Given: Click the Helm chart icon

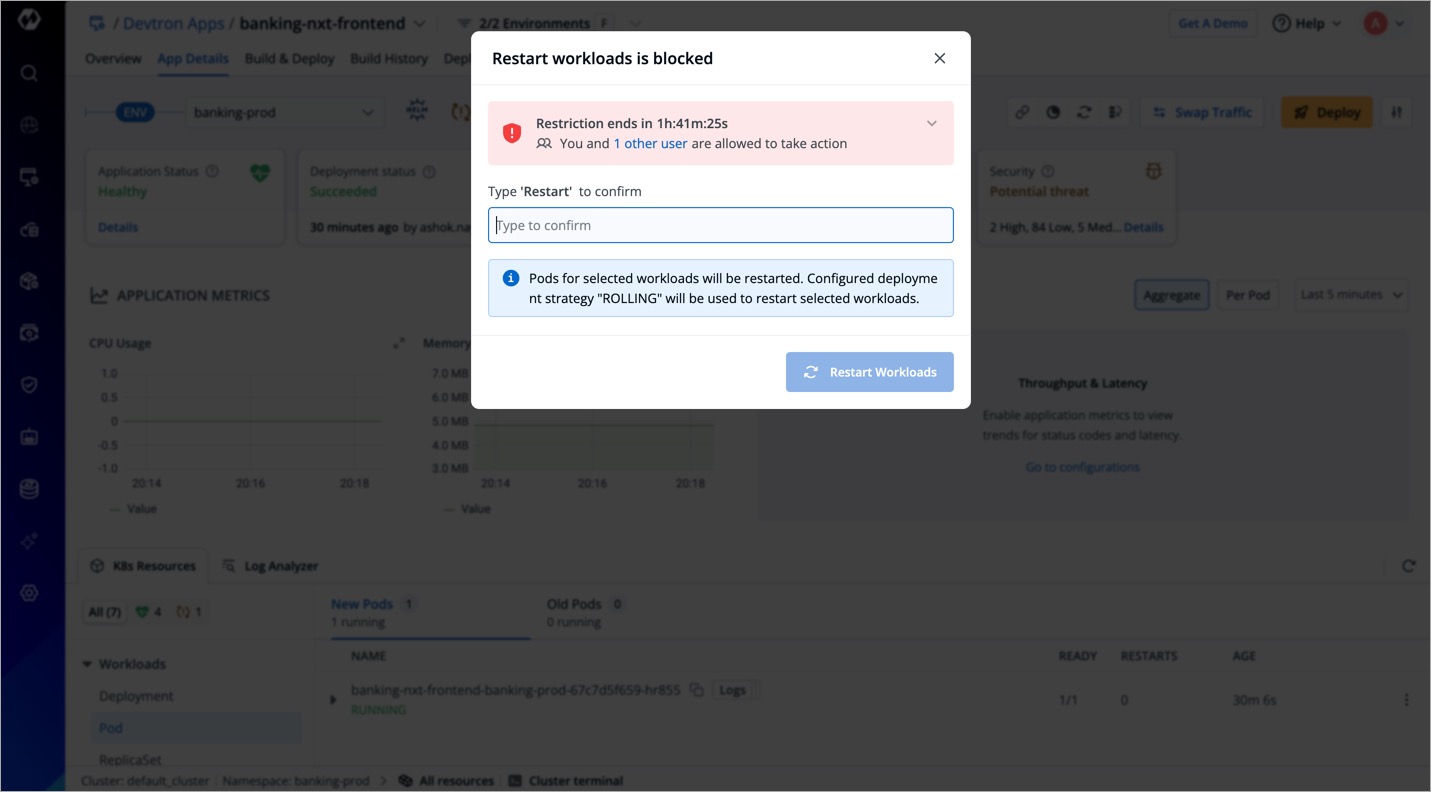Looking at the screenshot, I should click(x=417, y=112).
